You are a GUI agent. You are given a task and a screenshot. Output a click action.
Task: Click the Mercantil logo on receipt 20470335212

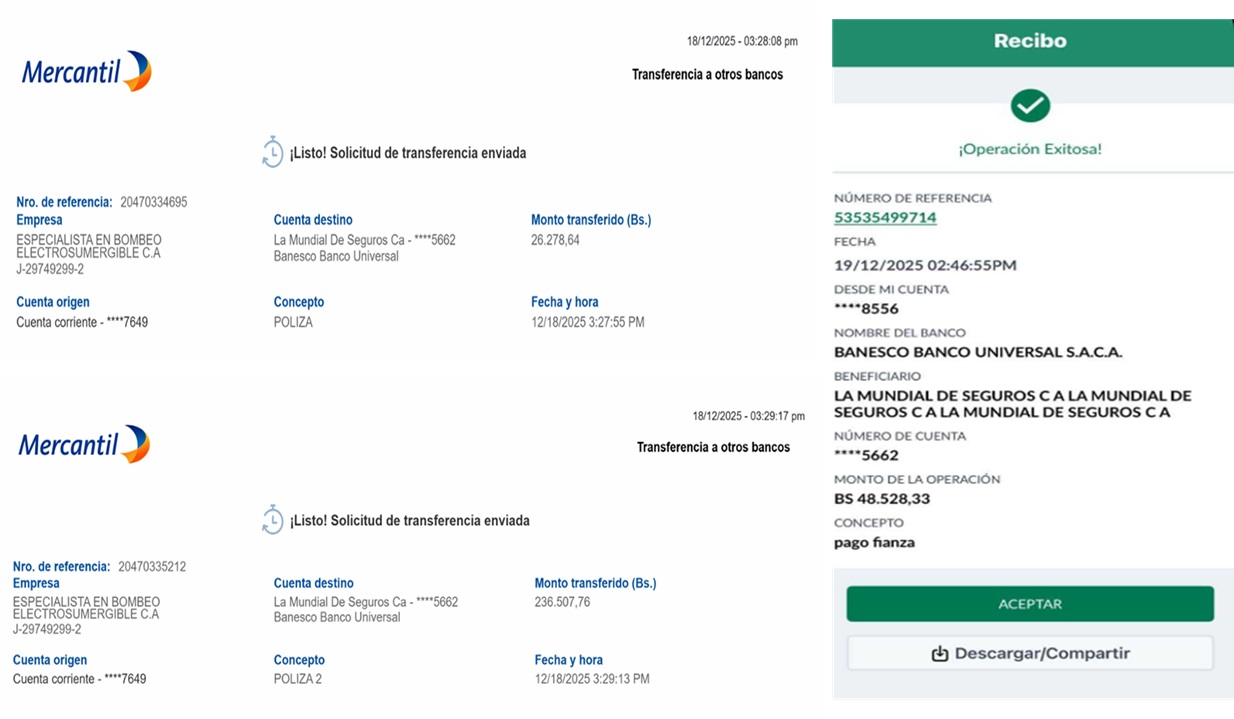(x=84, y=444)
